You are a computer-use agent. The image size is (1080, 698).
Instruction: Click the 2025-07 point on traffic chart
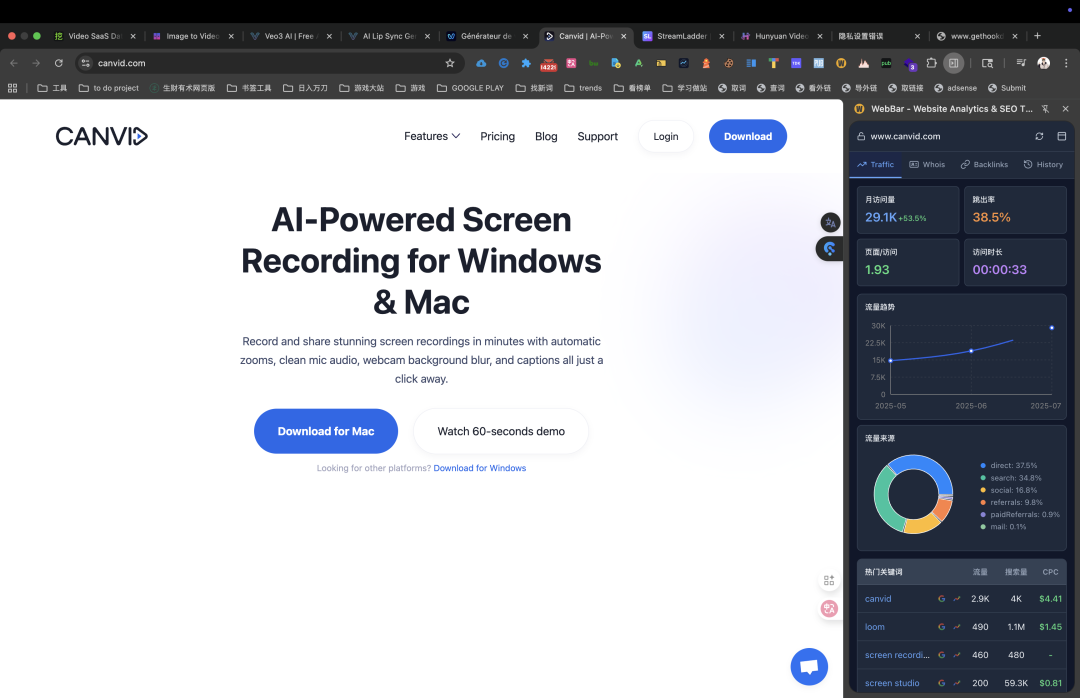(x=1052, y=328)
